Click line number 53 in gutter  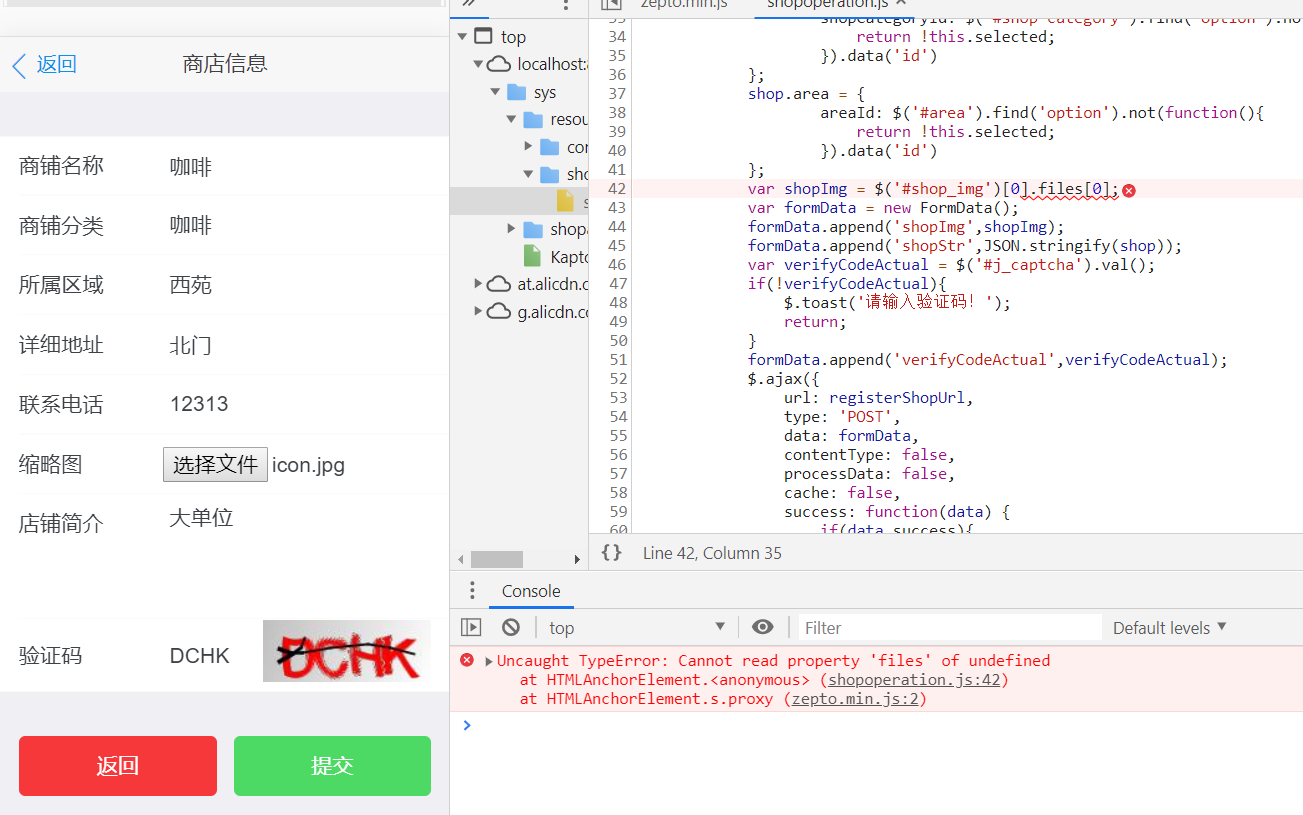(616, 398)
